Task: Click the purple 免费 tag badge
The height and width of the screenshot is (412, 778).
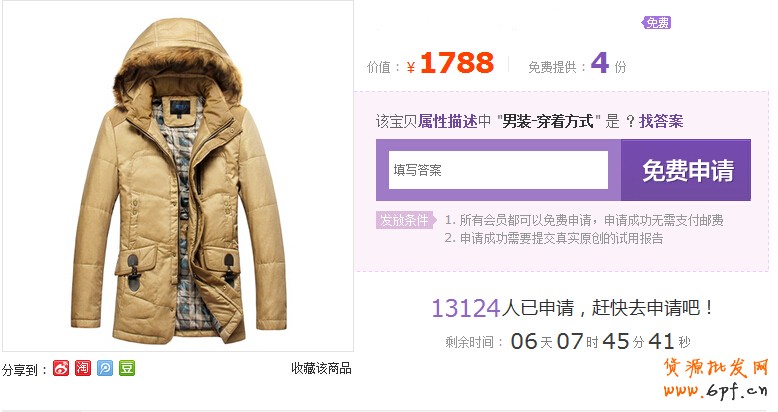Action: (x=656, y=22)
